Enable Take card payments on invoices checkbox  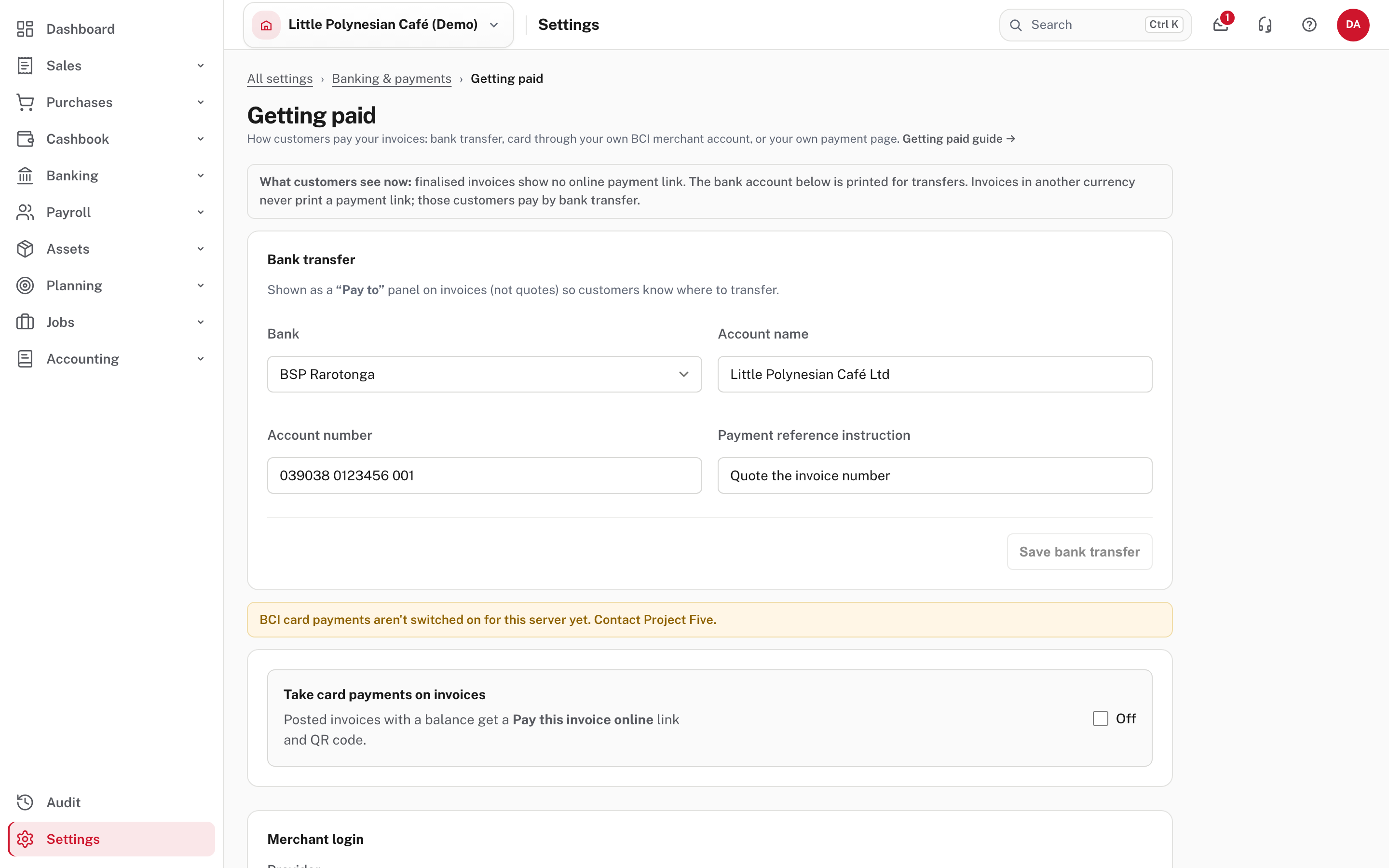(x=1100, y=718)
